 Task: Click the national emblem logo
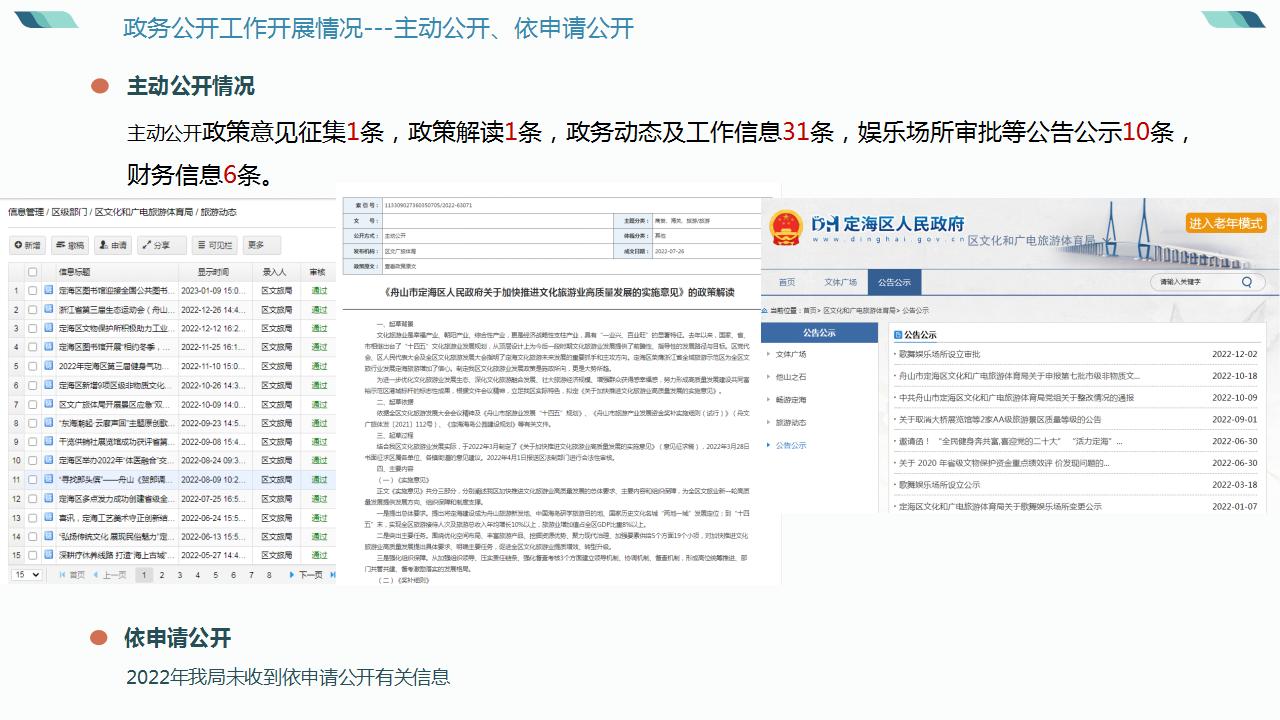click(785, 227)
